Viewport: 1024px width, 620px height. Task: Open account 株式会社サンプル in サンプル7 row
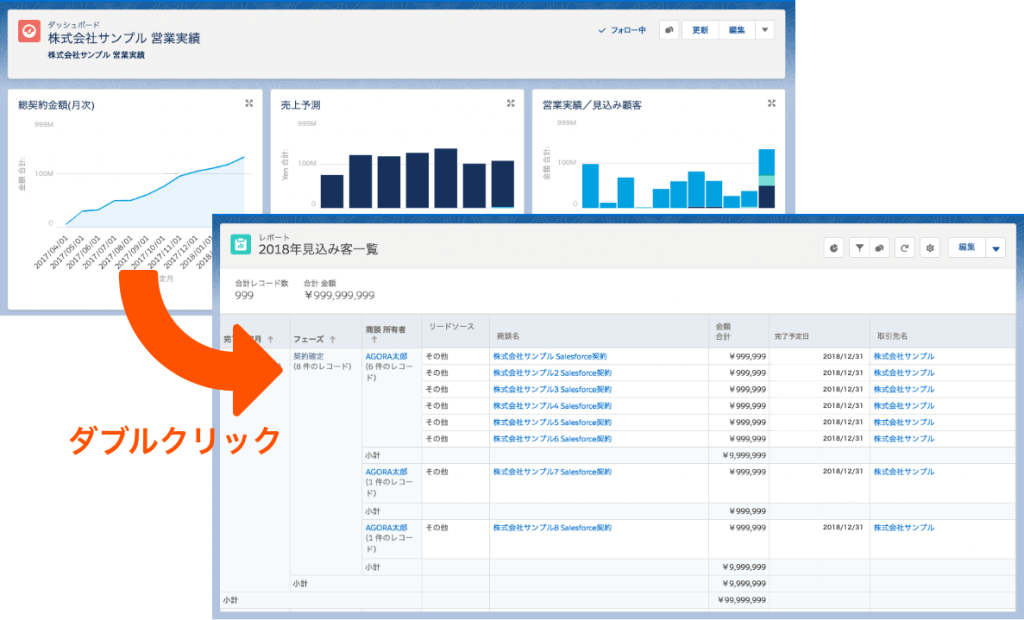904,472
